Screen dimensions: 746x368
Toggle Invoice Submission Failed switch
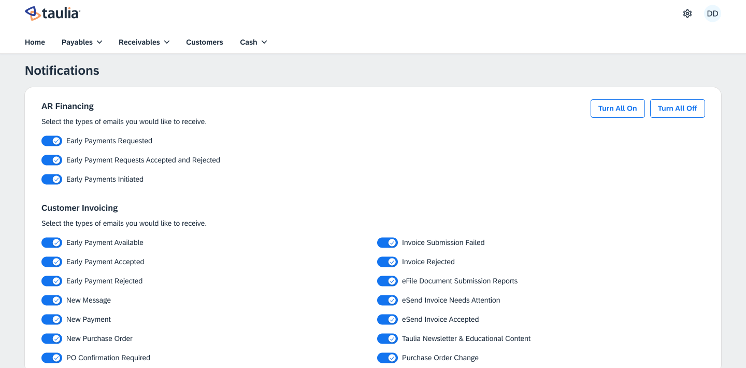pos(387,243)
